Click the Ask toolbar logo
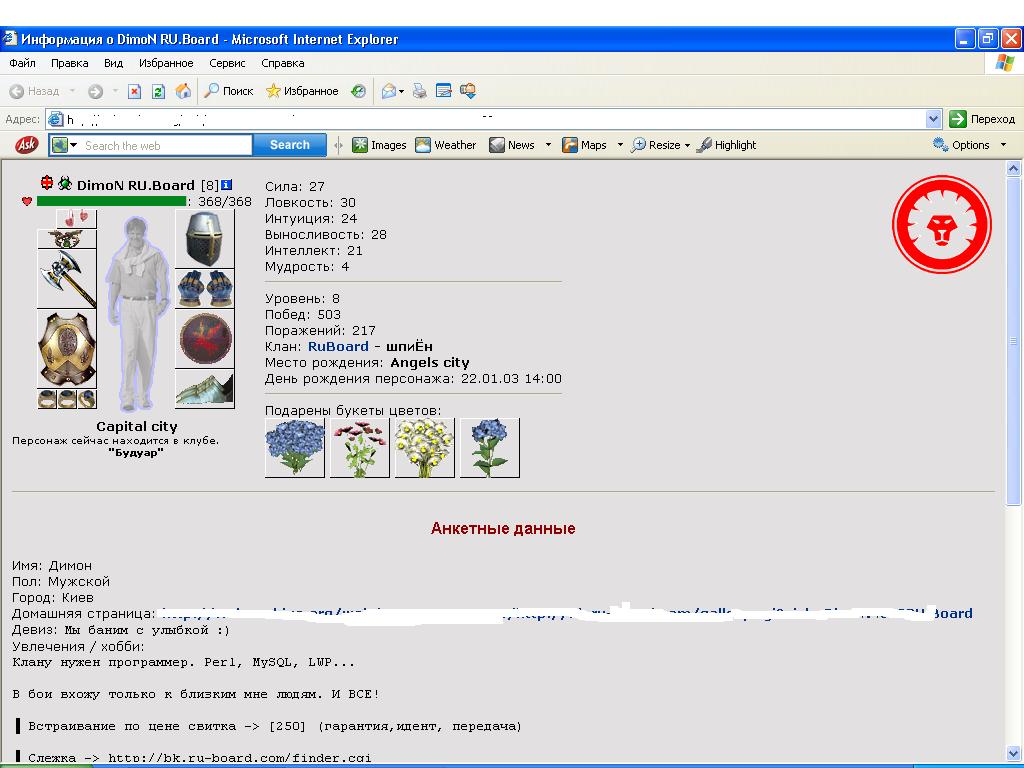This screenshot has width=1024, height=768. [27, 144]
